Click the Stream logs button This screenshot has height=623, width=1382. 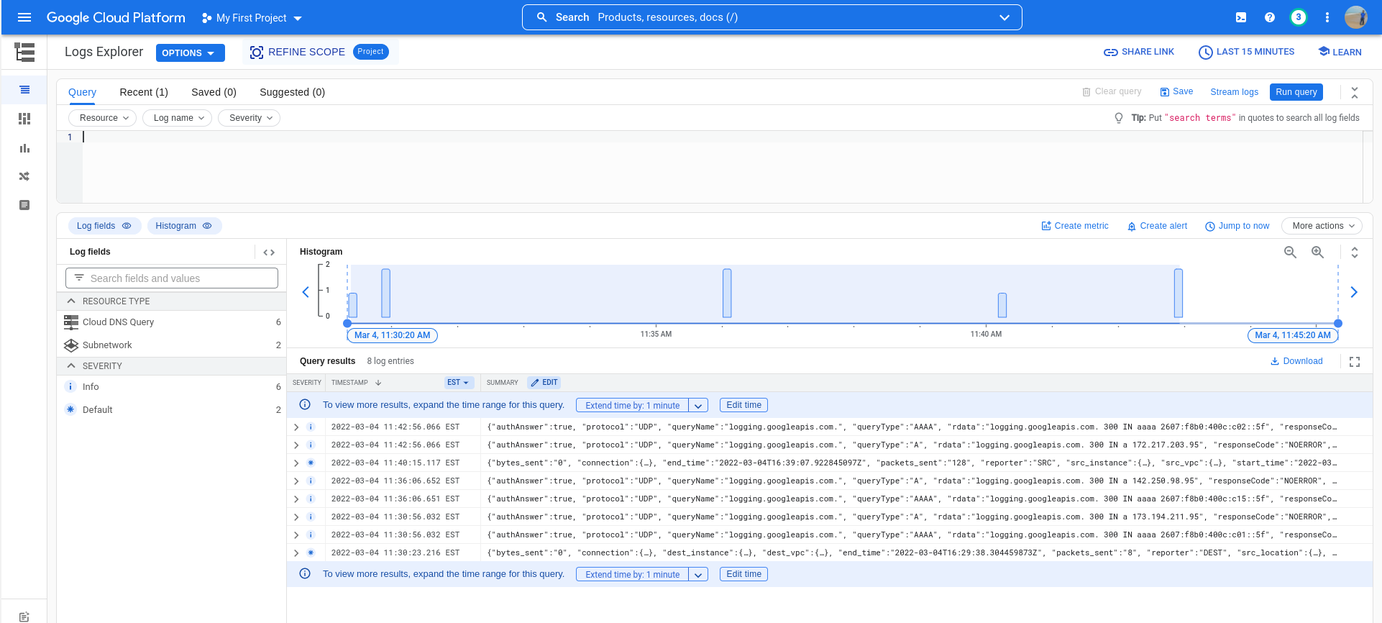pos(1234,92)
